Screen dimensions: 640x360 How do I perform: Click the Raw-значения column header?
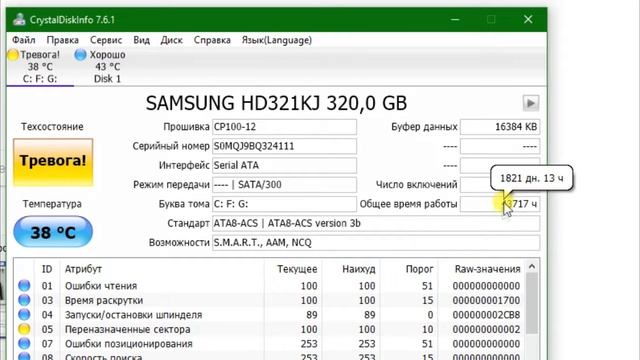point(487,269)
